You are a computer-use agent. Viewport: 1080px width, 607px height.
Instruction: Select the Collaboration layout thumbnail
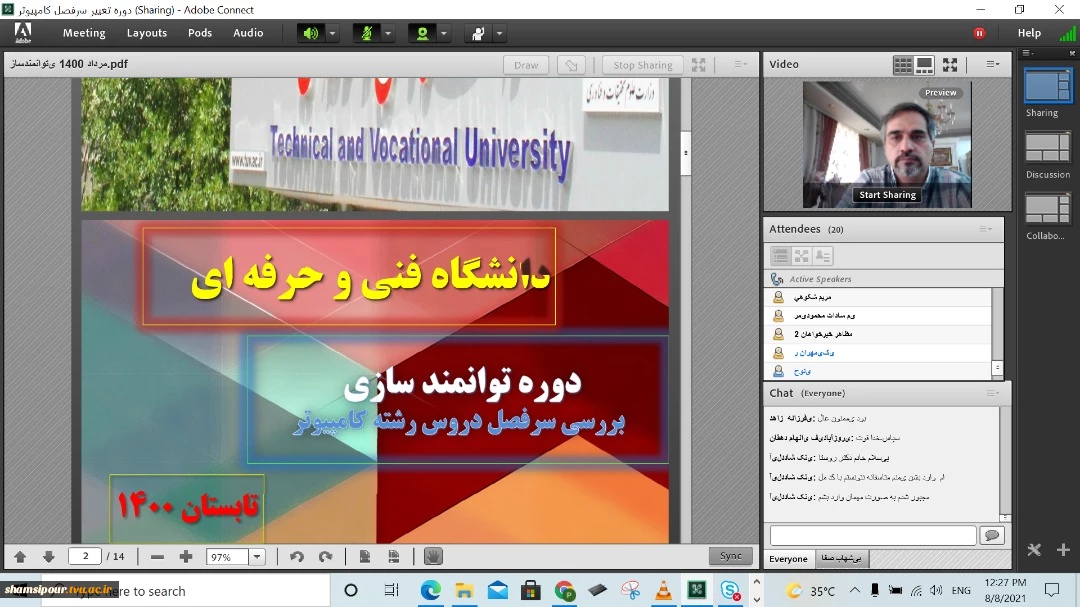coord(1048,209)
